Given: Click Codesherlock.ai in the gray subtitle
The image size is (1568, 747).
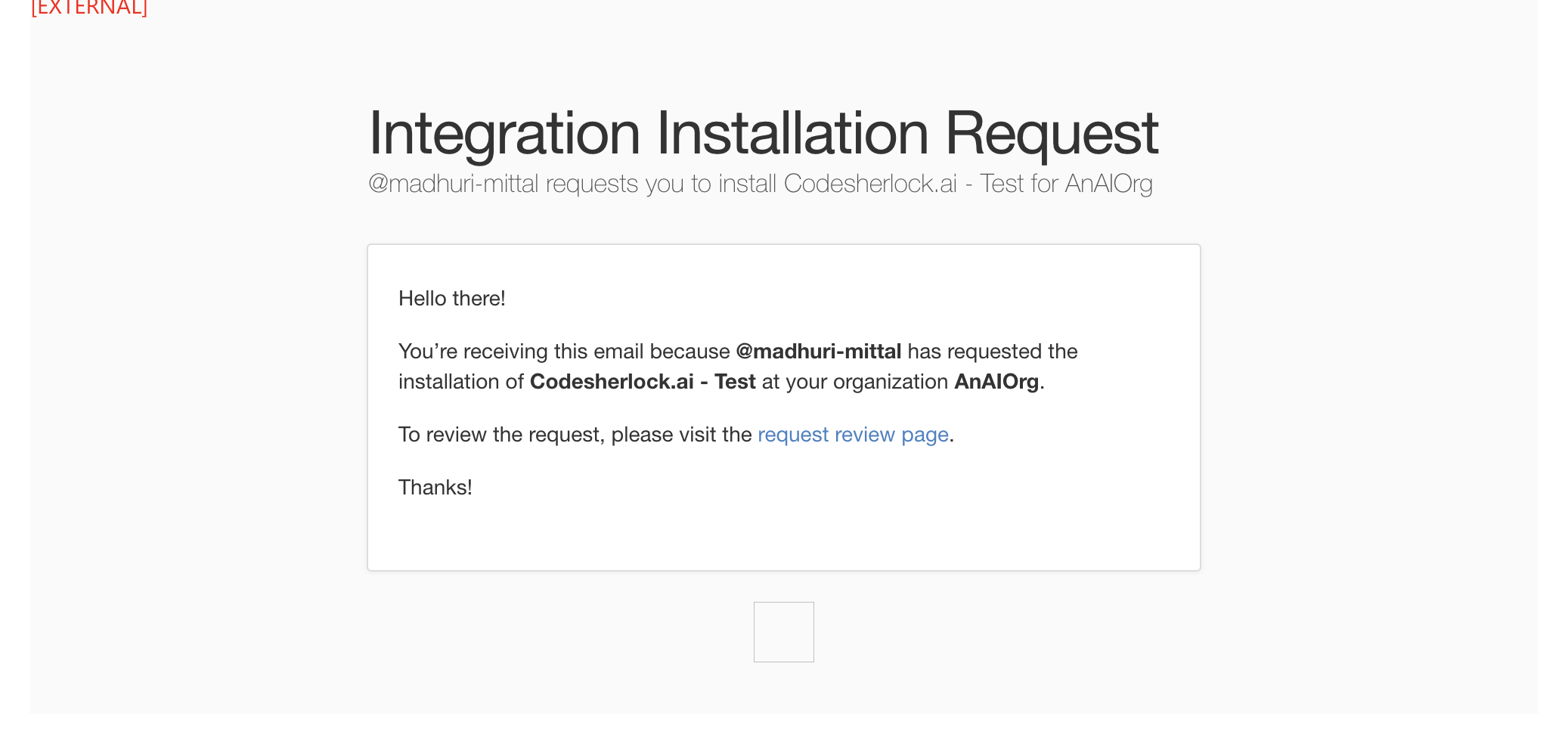Looking at the screenshot, I should pos(869,184).
